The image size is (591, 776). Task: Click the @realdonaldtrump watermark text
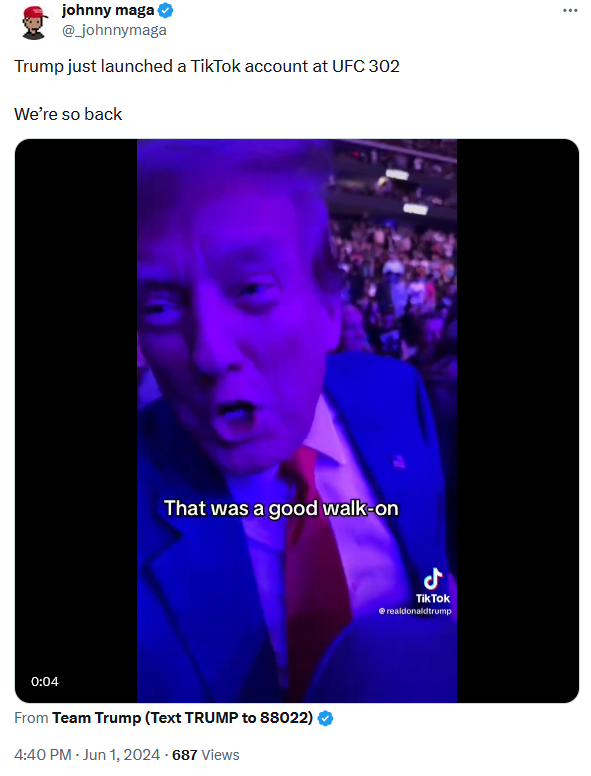pyautogui.click(x=415, y=611)
